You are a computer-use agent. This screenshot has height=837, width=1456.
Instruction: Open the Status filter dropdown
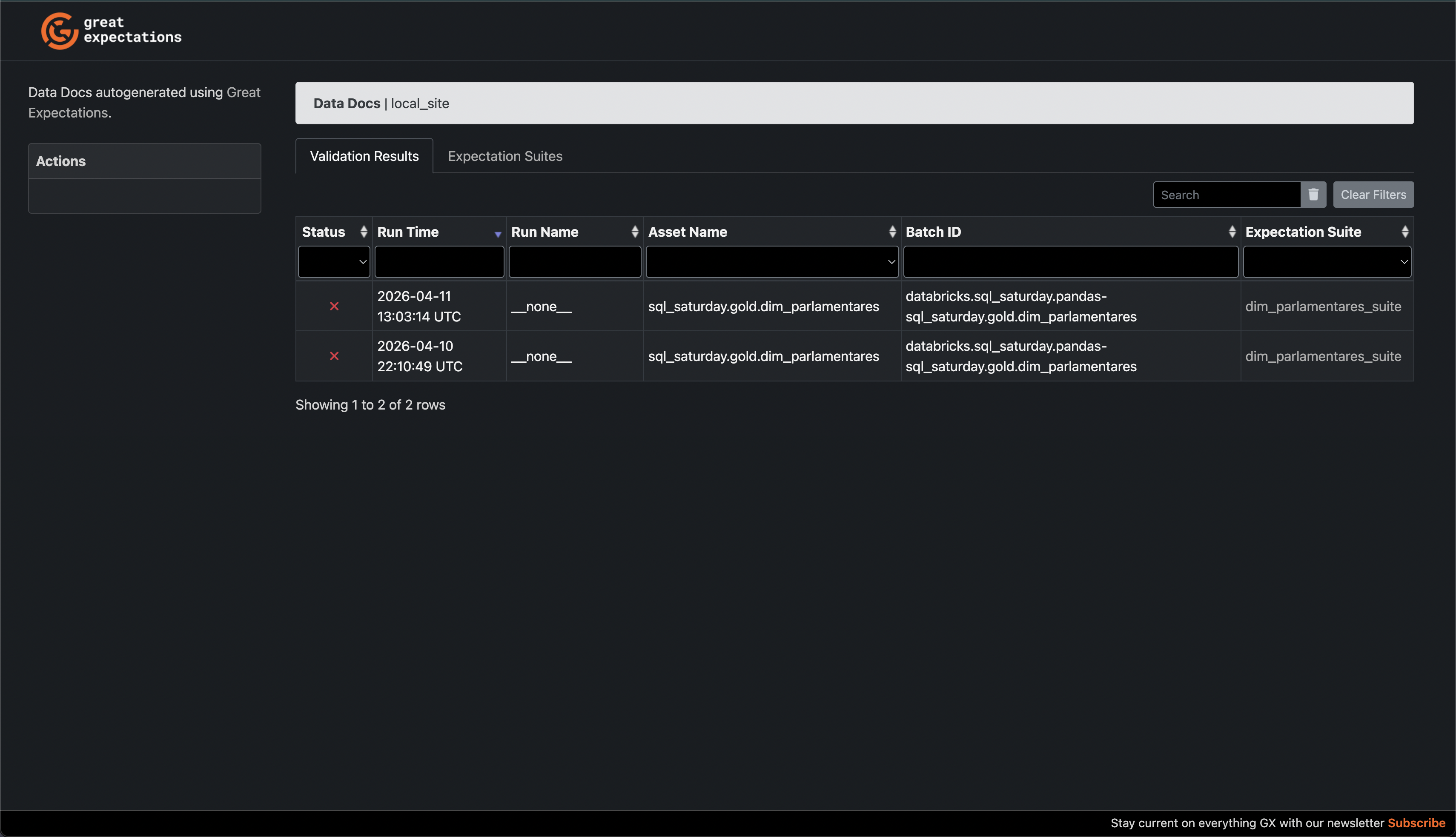coord(334,262)
